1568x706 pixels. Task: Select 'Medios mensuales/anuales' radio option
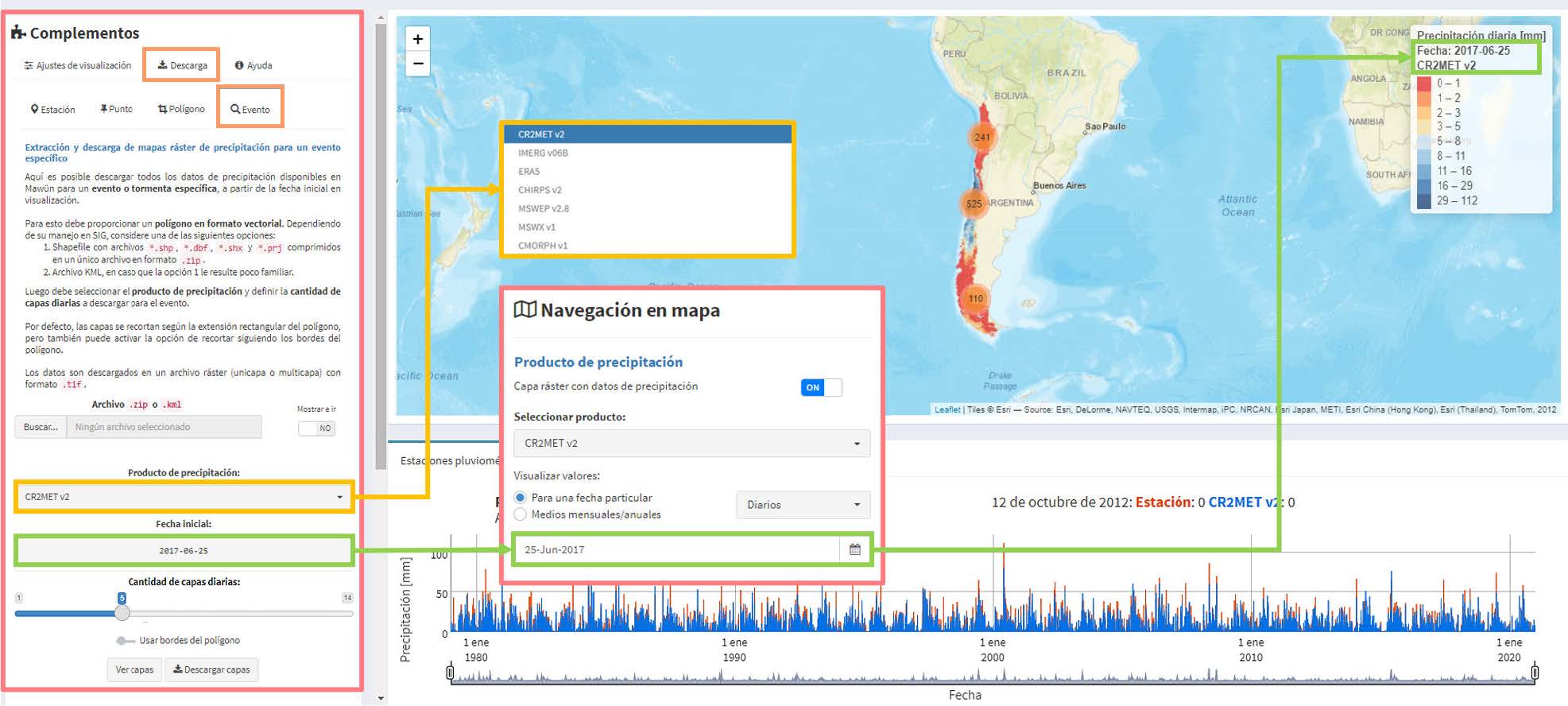pyautogui.click(x=521, y=514)
